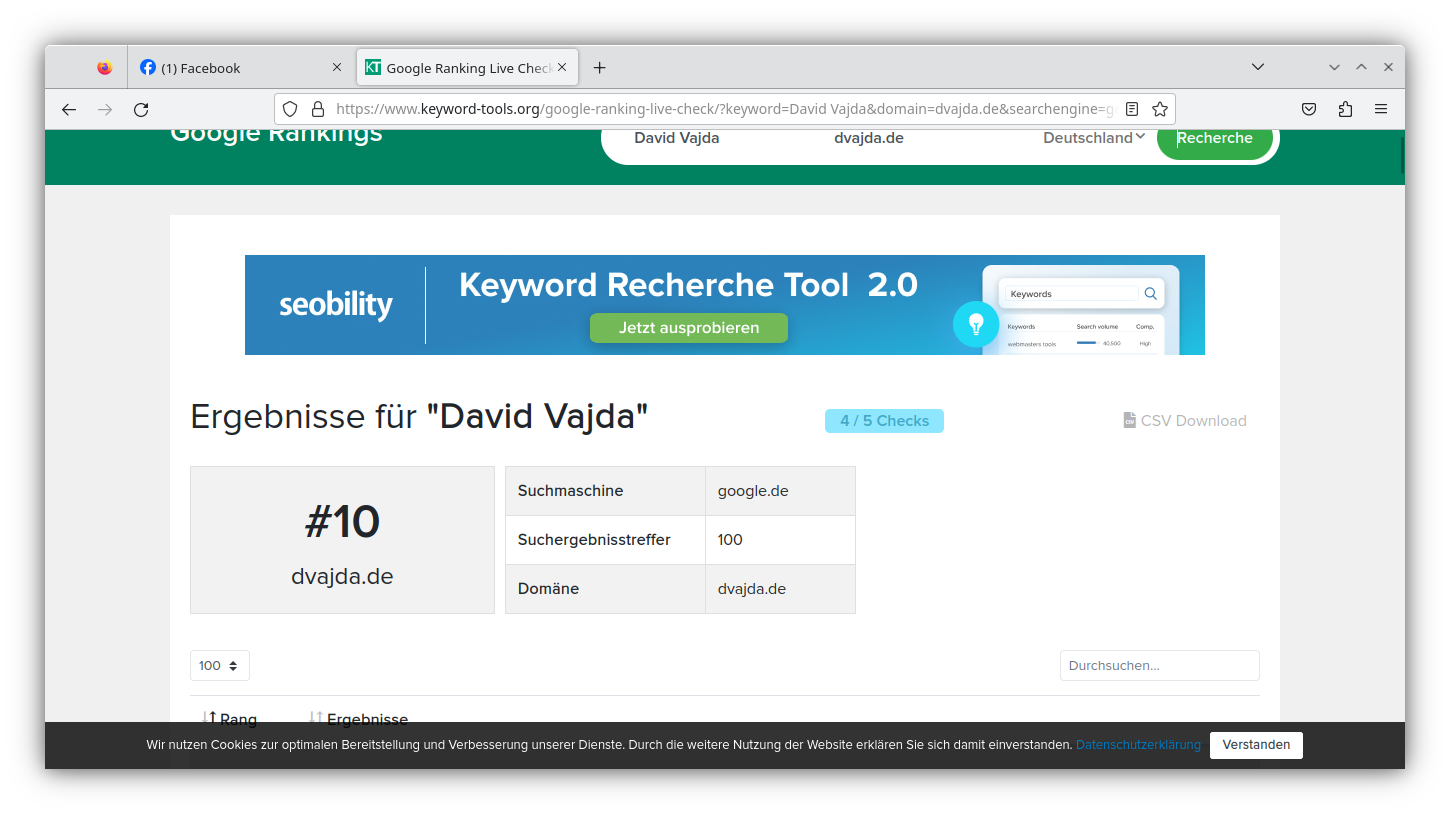Image resolution: width=1450 pixels, height=814 pixels.
Task: Click the tracking protection shield icon
Action: pyautogui.click(x=290, y=109)
